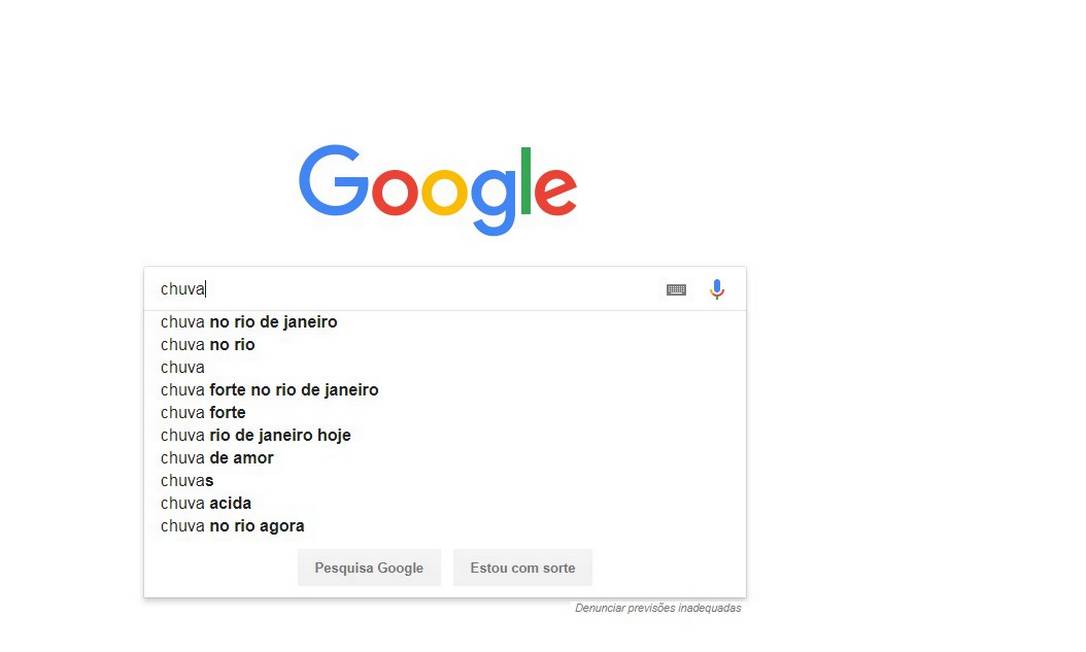This screenshot has height=652, width=1086.
Task: Select the 'chuvas' suggestion
Action: [x=187, y=481]
